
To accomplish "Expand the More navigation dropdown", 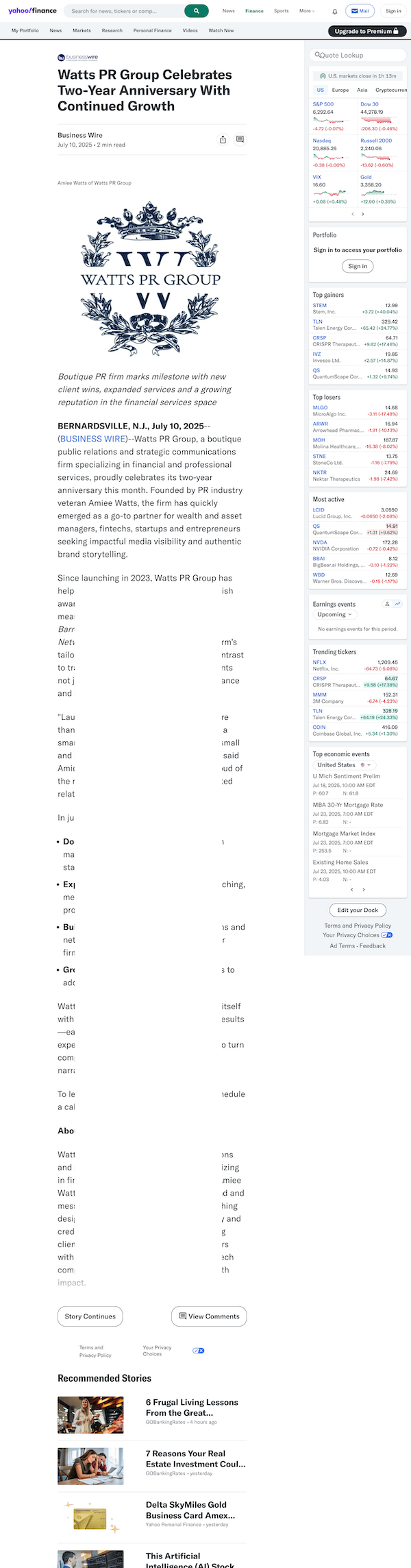I will tap(306, 11).
